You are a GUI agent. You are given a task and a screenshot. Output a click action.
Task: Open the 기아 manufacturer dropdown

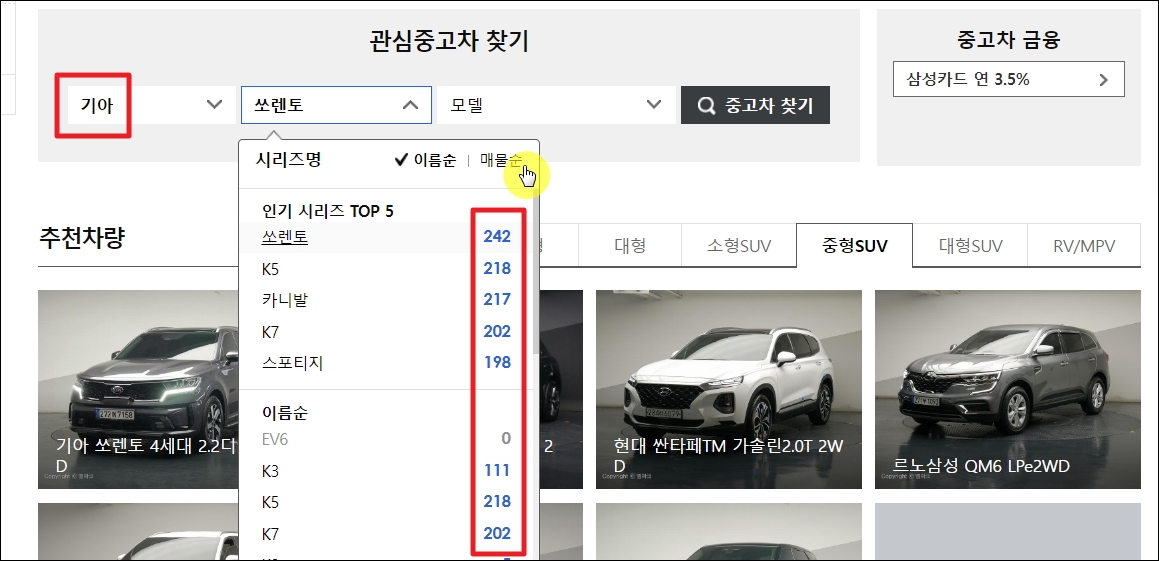(x=152, y=105)
